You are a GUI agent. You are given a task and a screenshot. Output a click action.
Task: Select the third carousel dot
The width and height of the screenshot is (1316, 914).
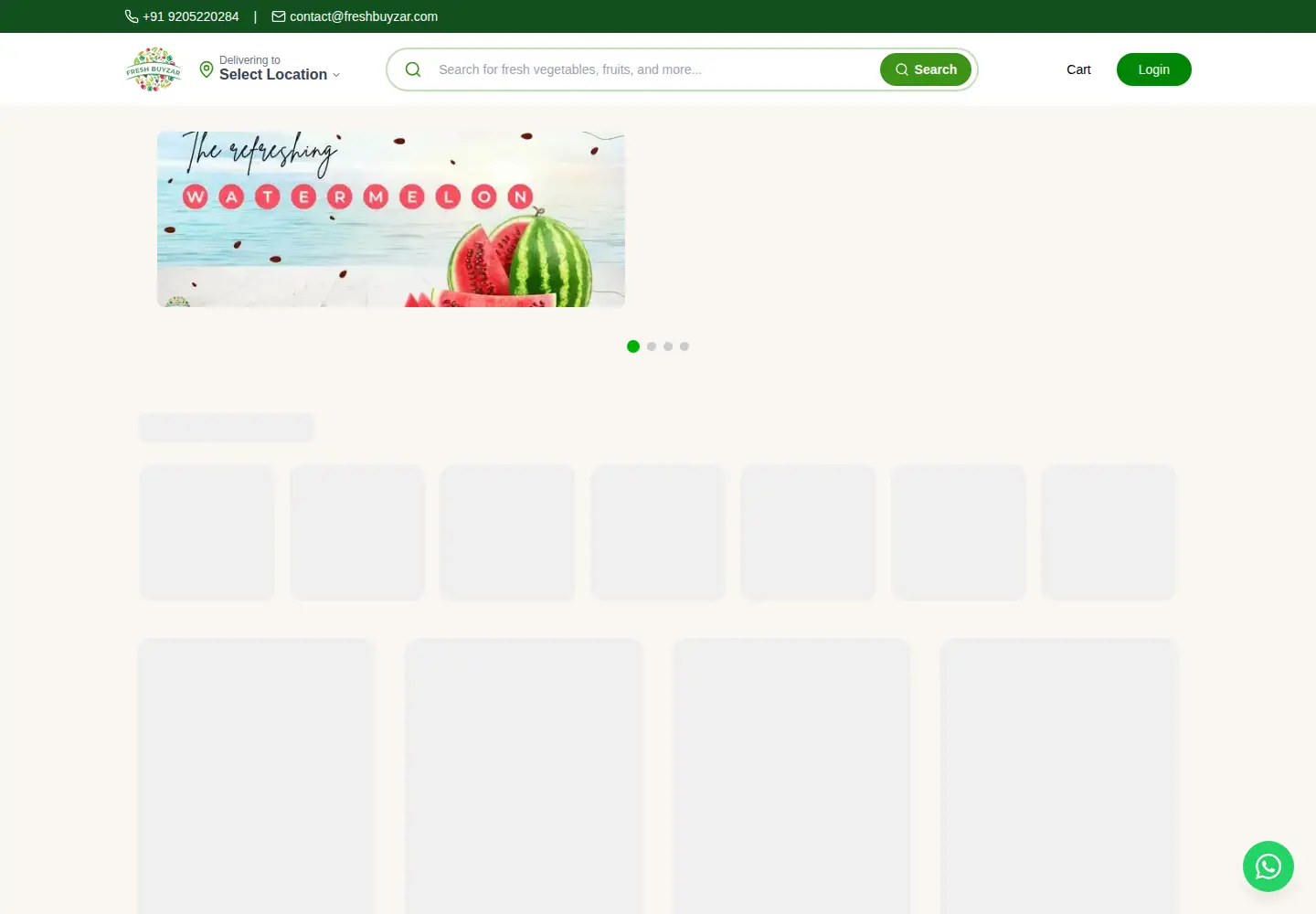(x=668, y=346)
